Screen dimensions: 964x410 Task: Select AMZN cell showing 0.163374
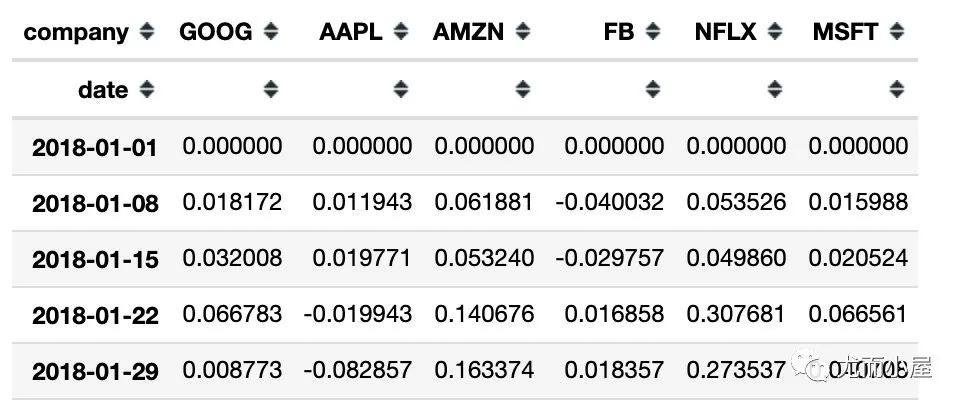(484, 371)
